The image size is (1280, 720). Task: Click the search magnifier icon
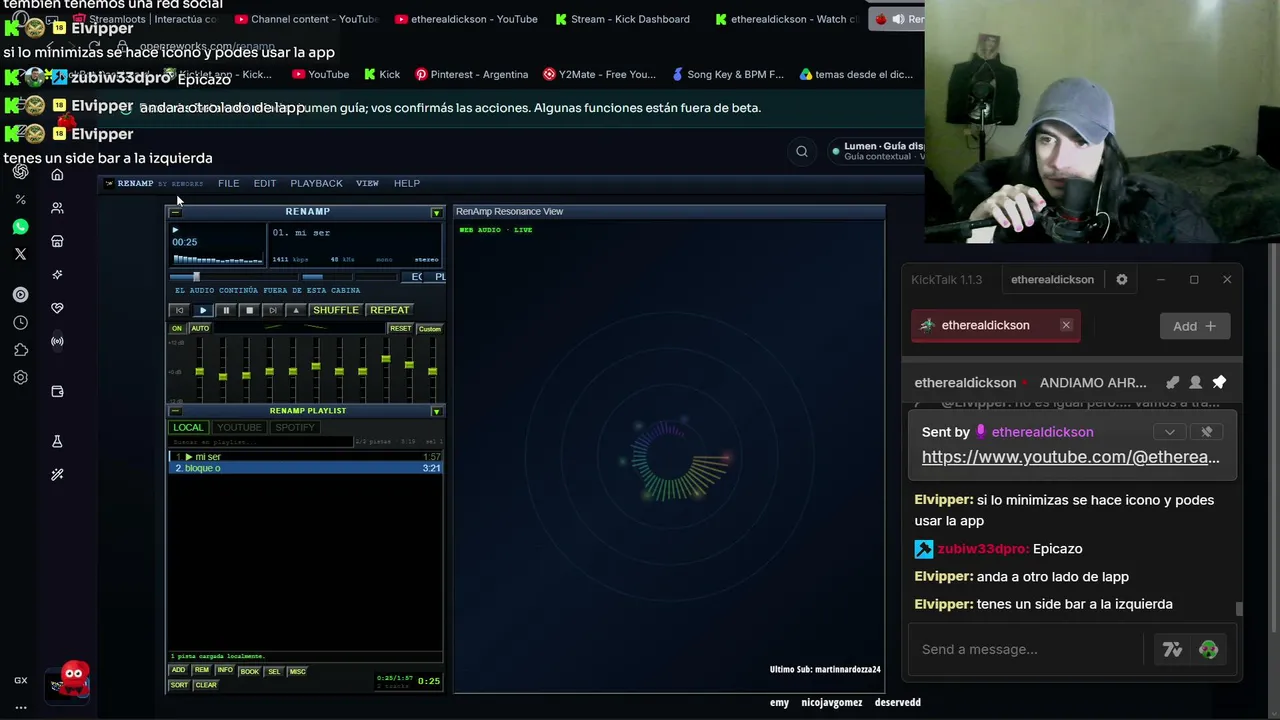click(802, 151)
